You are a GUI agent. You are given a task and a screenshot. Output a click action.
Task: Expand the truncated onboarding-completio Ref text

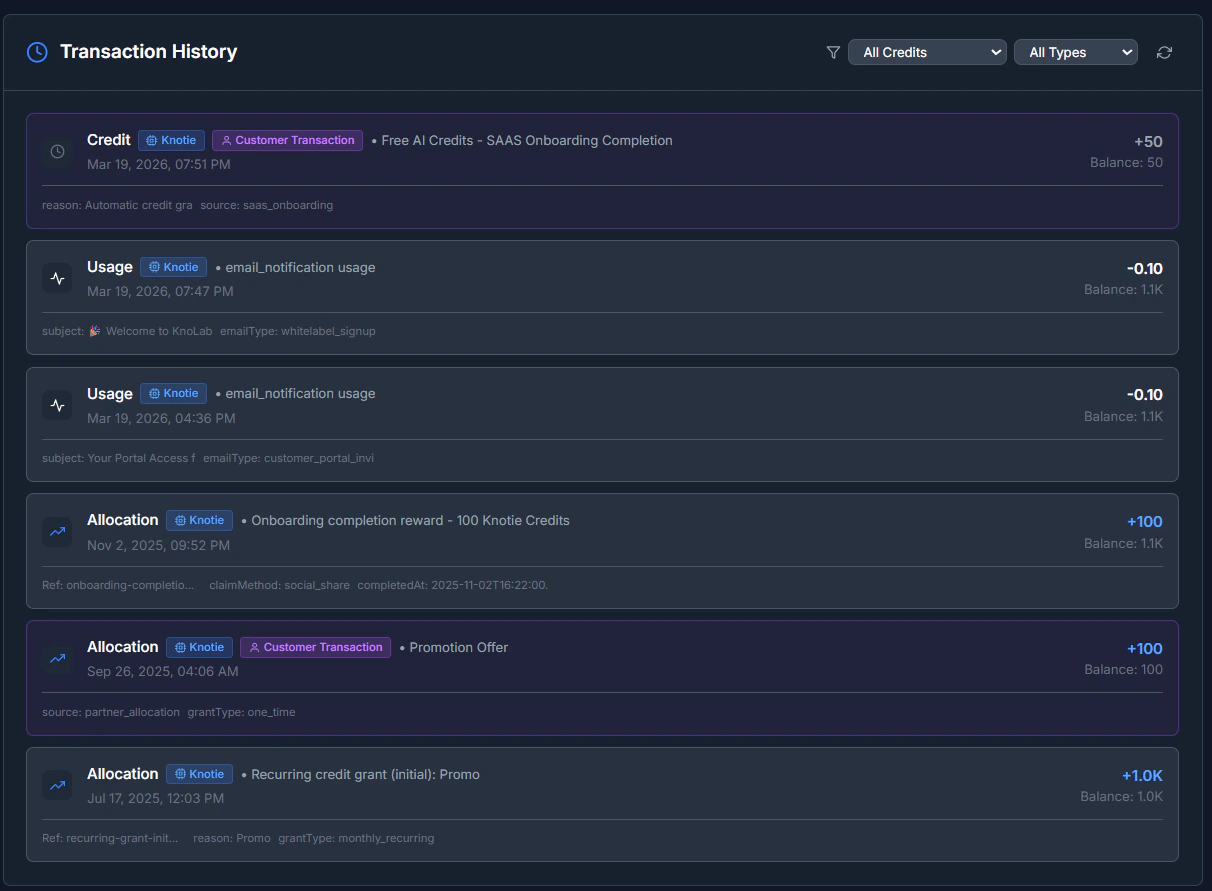click(x=118, y=585)
